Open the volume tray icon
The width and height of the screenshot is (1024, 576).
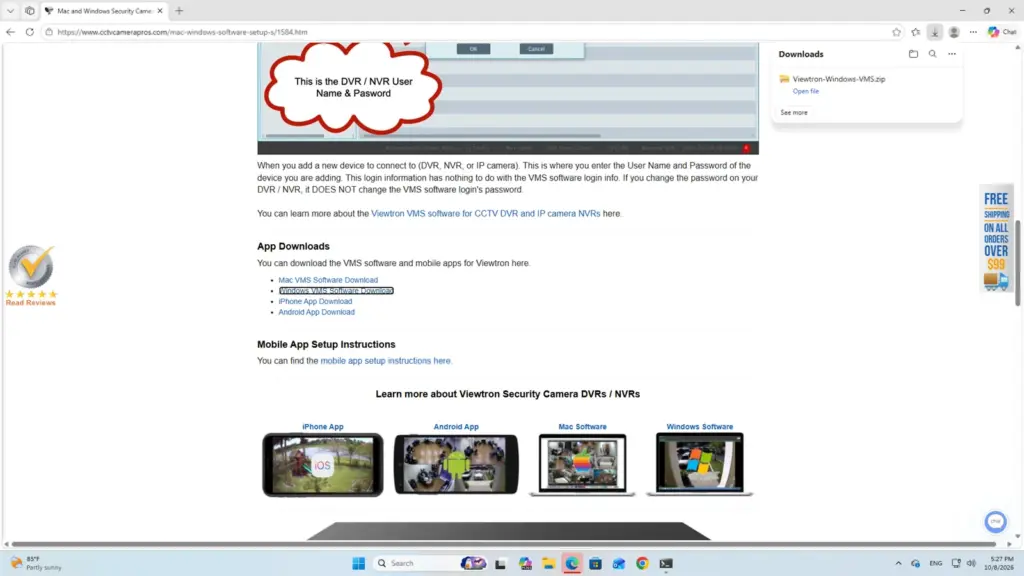click(x=971, y=563)
